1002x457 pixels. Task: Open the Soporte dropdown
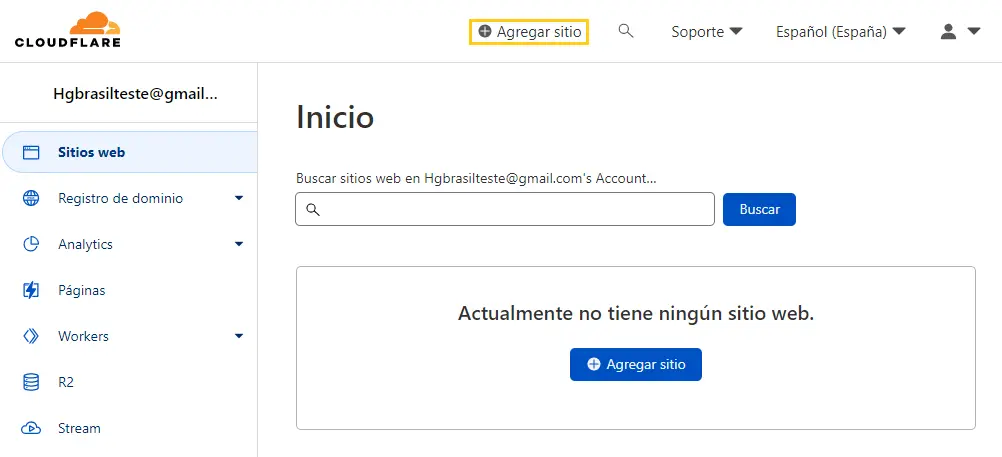707,31
